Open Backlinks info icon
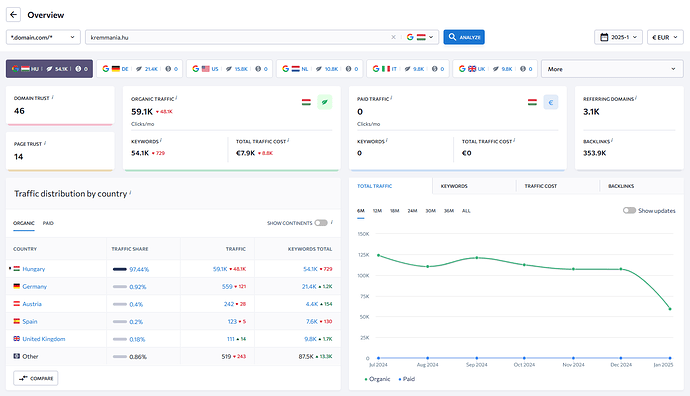This screenshot has width=690, height=396. pos(612,140)
